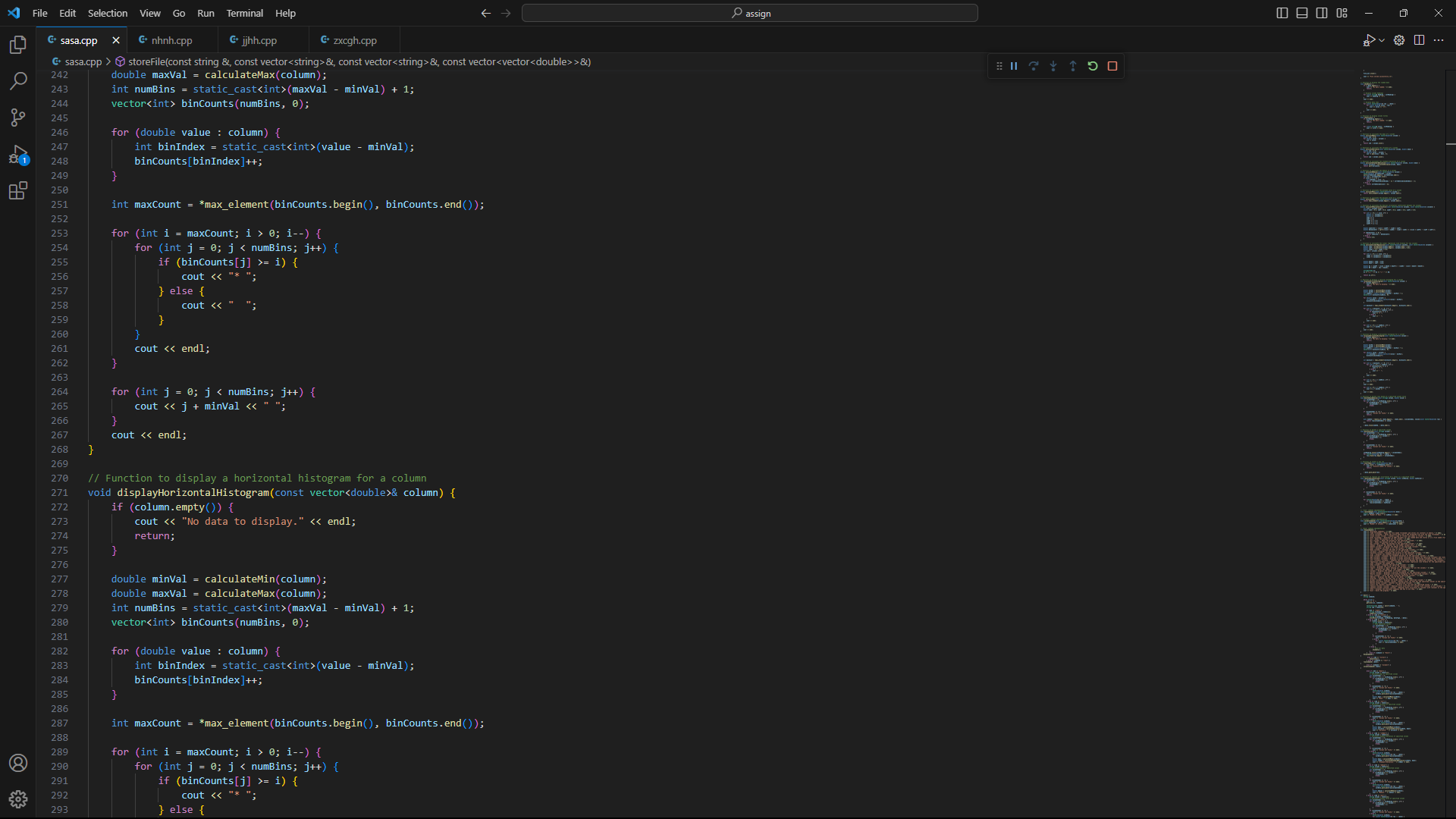
Task: Step Into the current function call
Action: pos(1053,66)
